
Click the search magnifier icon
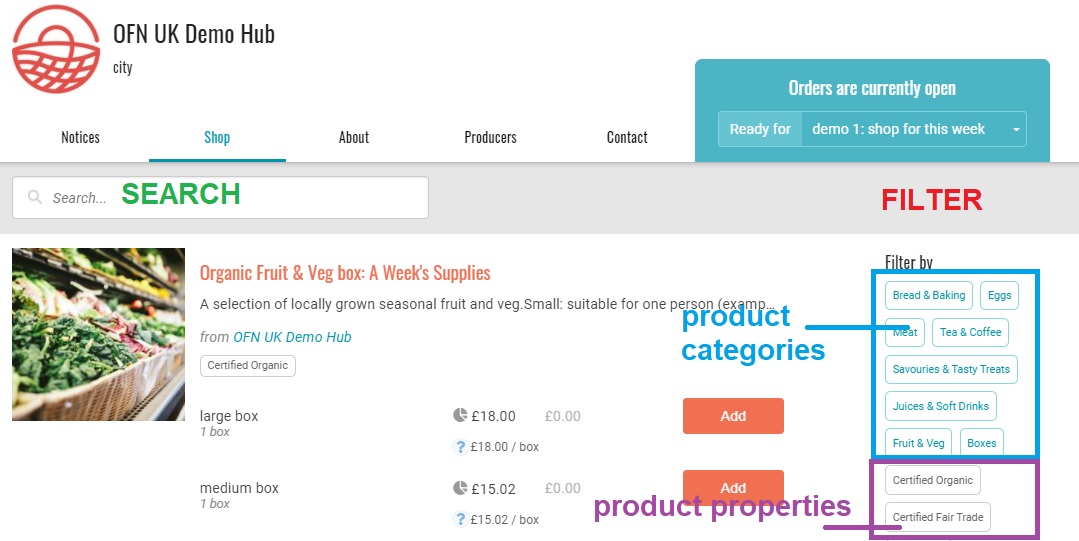click(36, 198)
